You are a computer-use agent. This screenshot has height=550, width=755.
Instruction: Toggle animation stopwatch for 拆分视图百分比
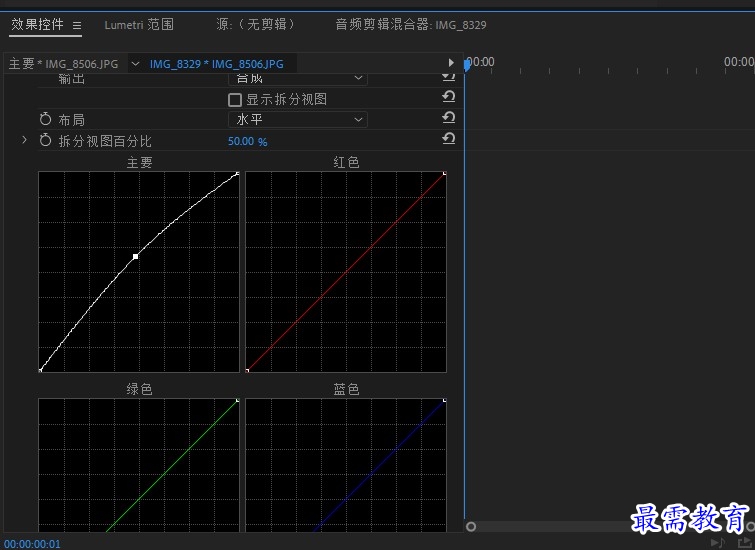[45, 140]
